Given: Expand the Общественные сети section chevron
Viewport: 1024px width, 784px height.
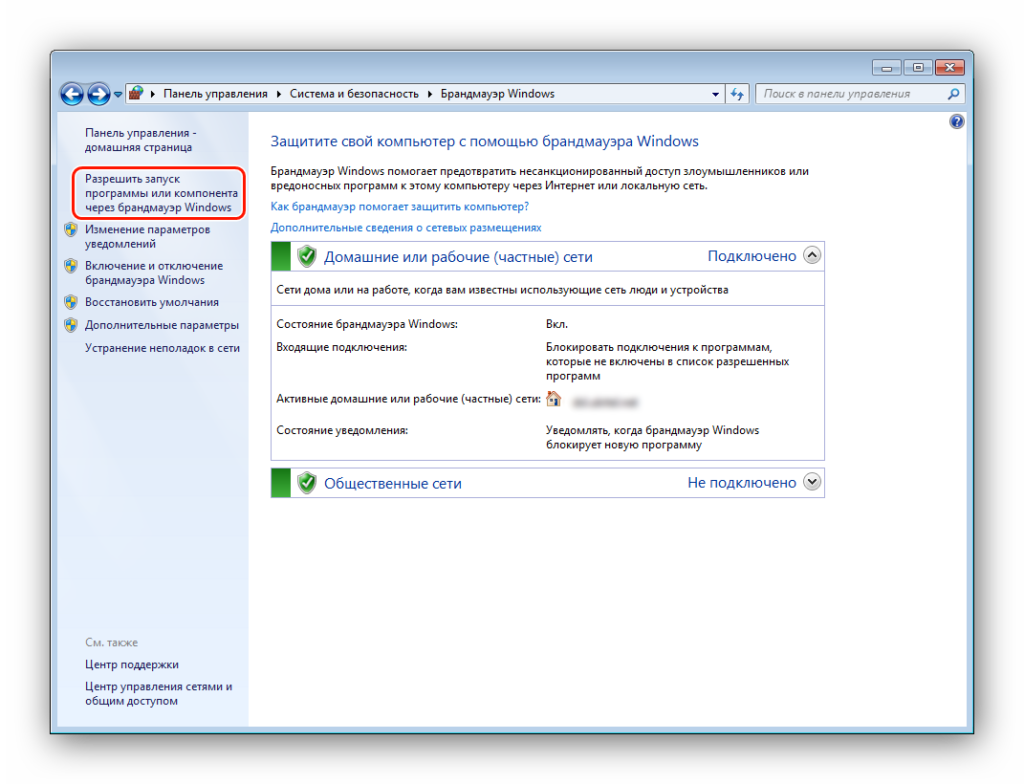Looking at the screenshot, I should 812,482.
